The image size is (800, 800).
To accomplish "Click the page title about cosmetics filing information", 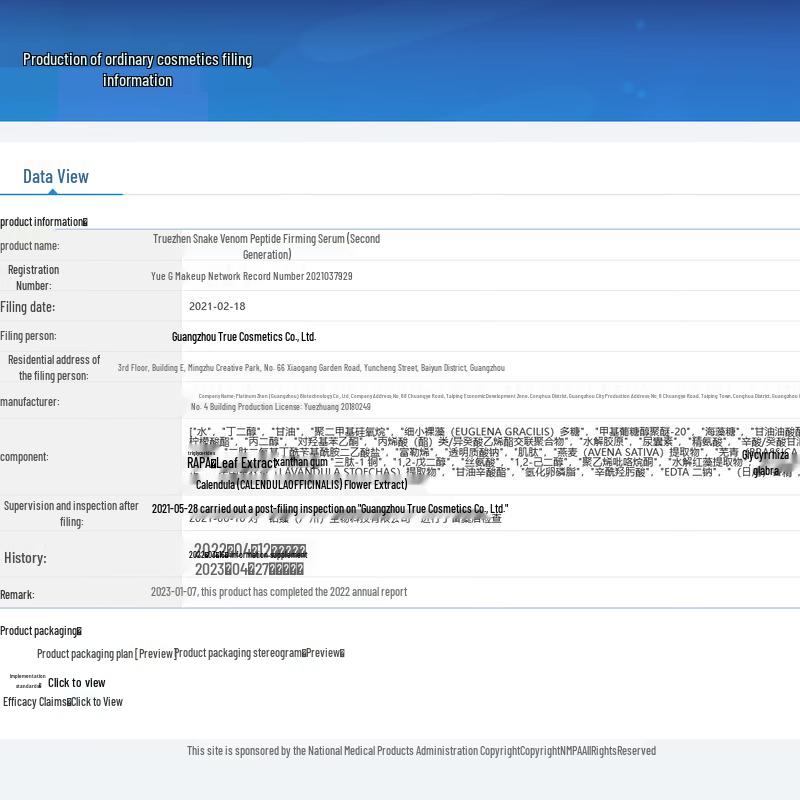I will 137,70.
